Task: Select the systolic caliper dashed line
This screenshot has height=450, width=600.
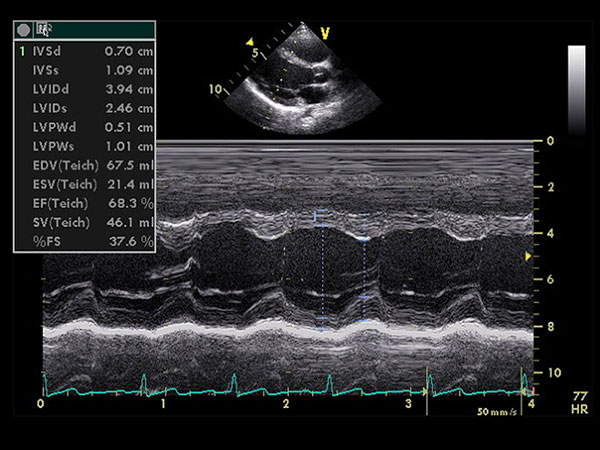Action: pyautogui.click(x=366, y=270)
